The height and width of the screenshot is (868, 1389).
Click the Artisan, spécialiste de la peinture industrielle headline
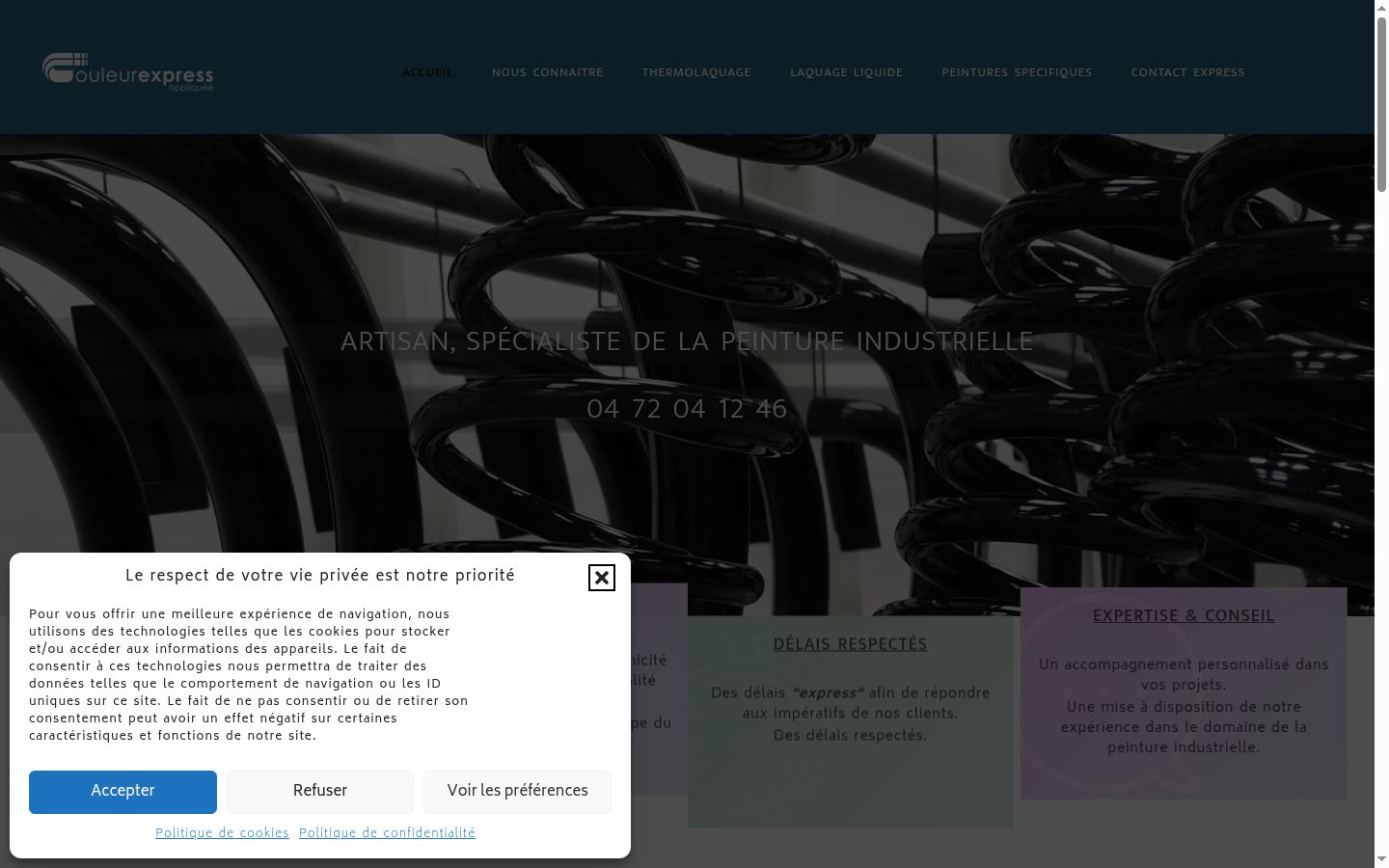coord(687,341)
